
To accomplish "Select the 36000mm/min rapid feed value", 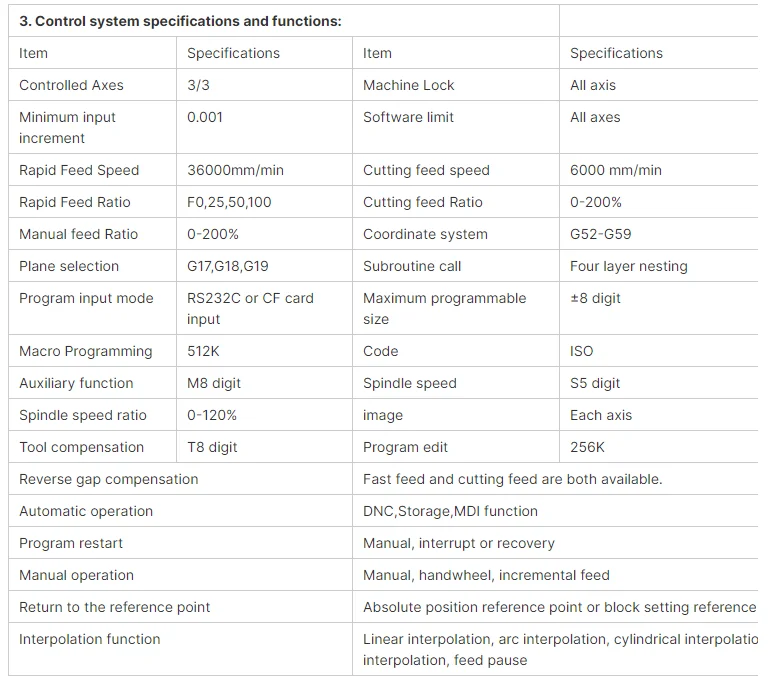I will pyautogui.click(x=235, y=170).
